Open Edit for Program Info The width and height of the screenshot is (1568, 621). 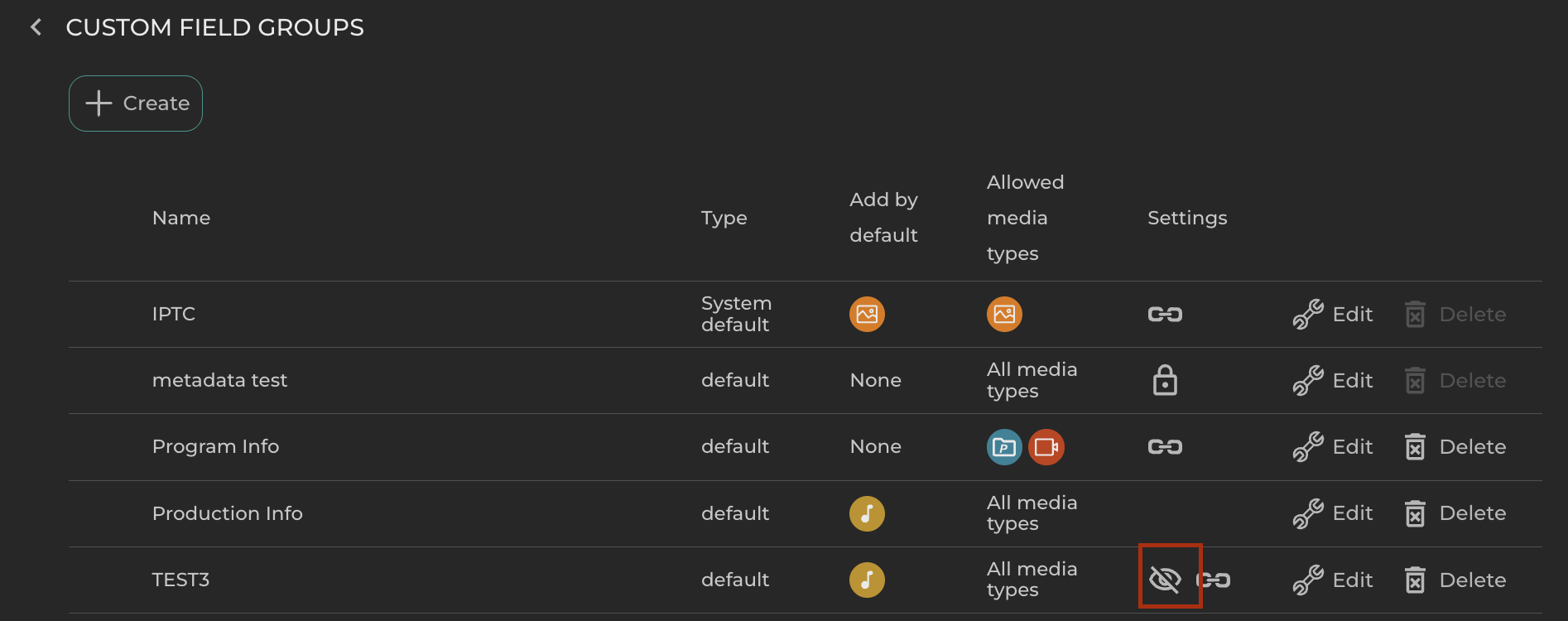(1333, 447)
